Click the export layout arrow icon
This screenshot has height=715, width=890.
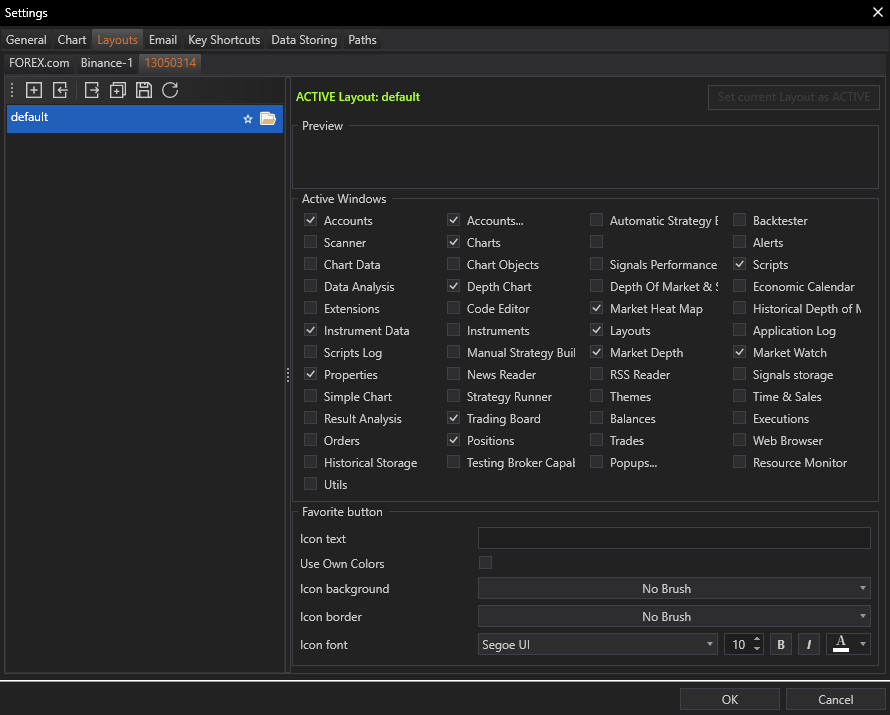(x=92, y=90)
